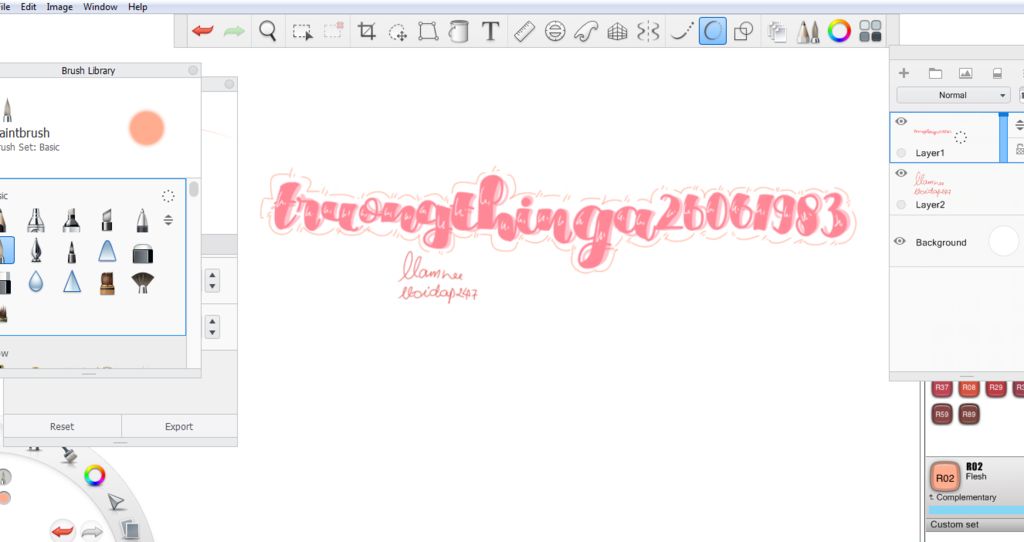Click upper stepper arrows in brush properties

tap(212, 281)
